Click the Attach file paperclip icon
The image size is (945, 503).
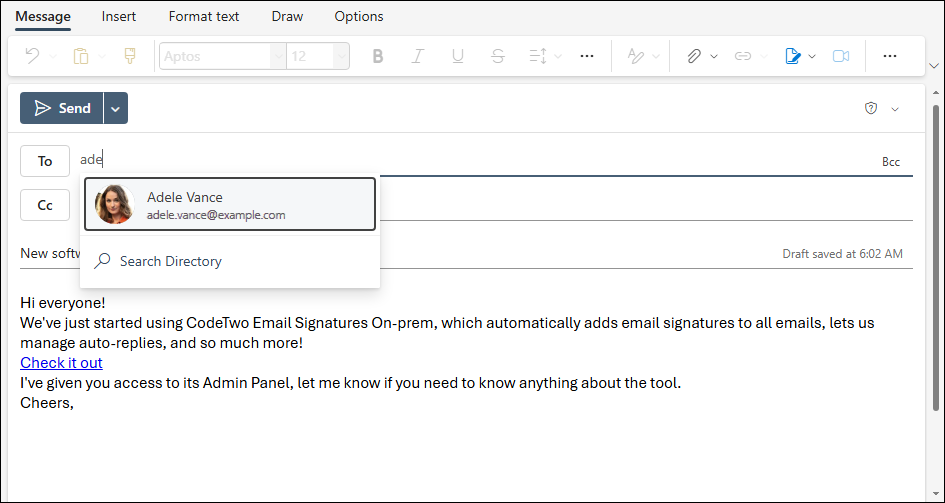694,56
